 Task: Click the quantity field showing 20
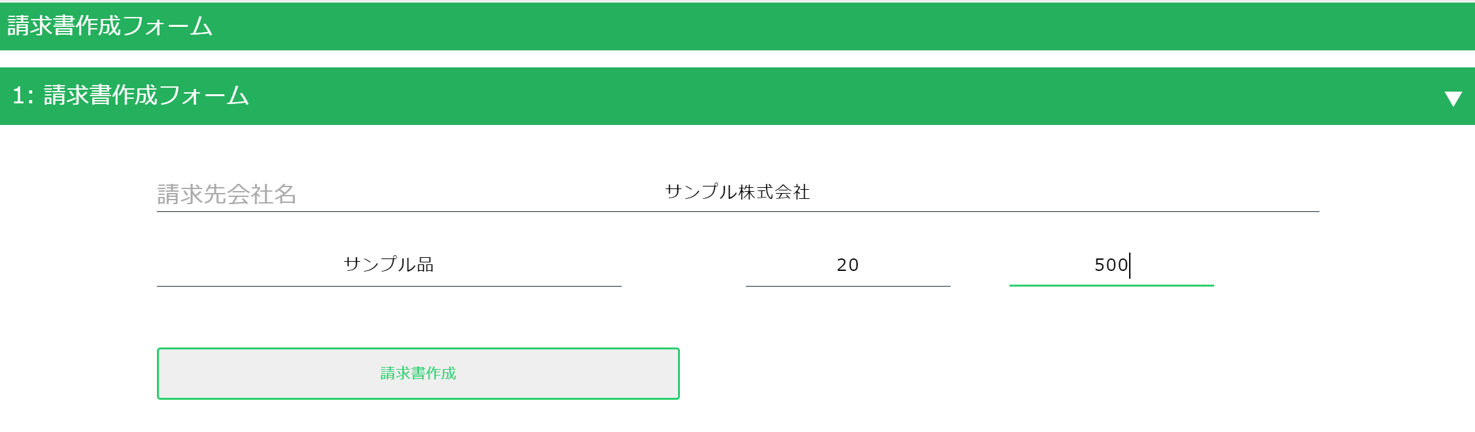tap(847, 265)
